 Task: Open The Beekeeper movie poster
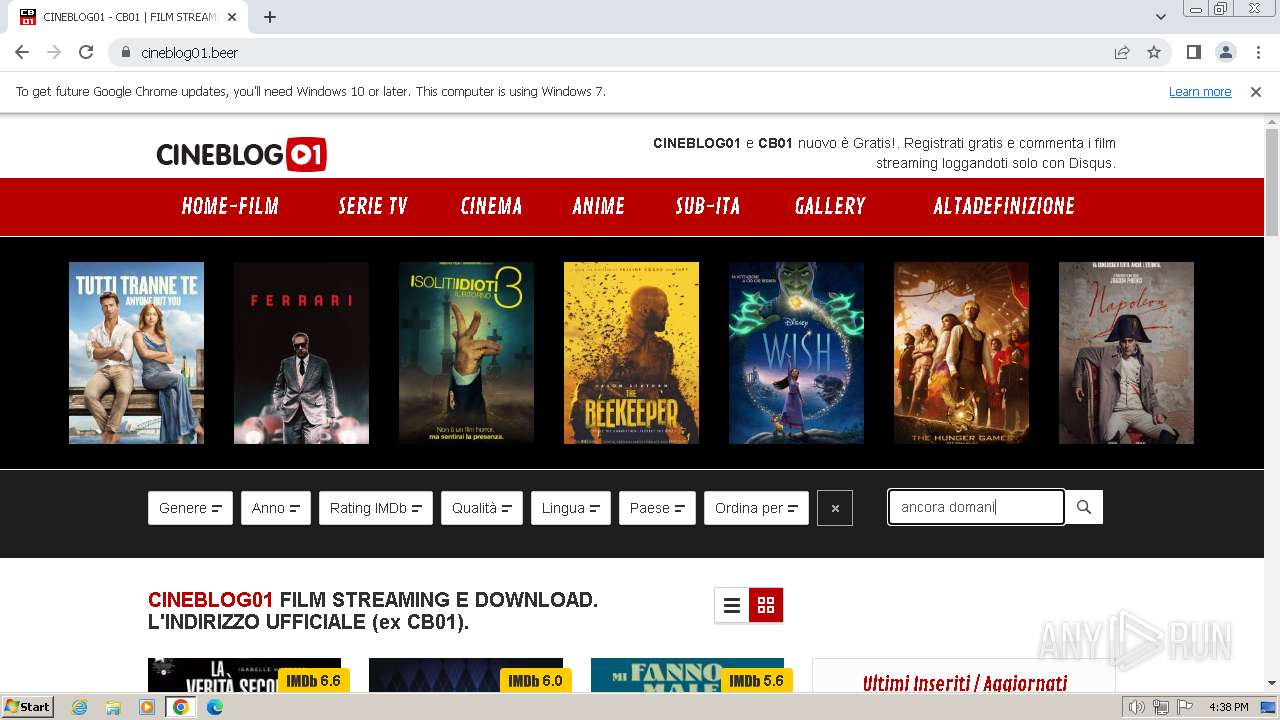coord(631,353)
